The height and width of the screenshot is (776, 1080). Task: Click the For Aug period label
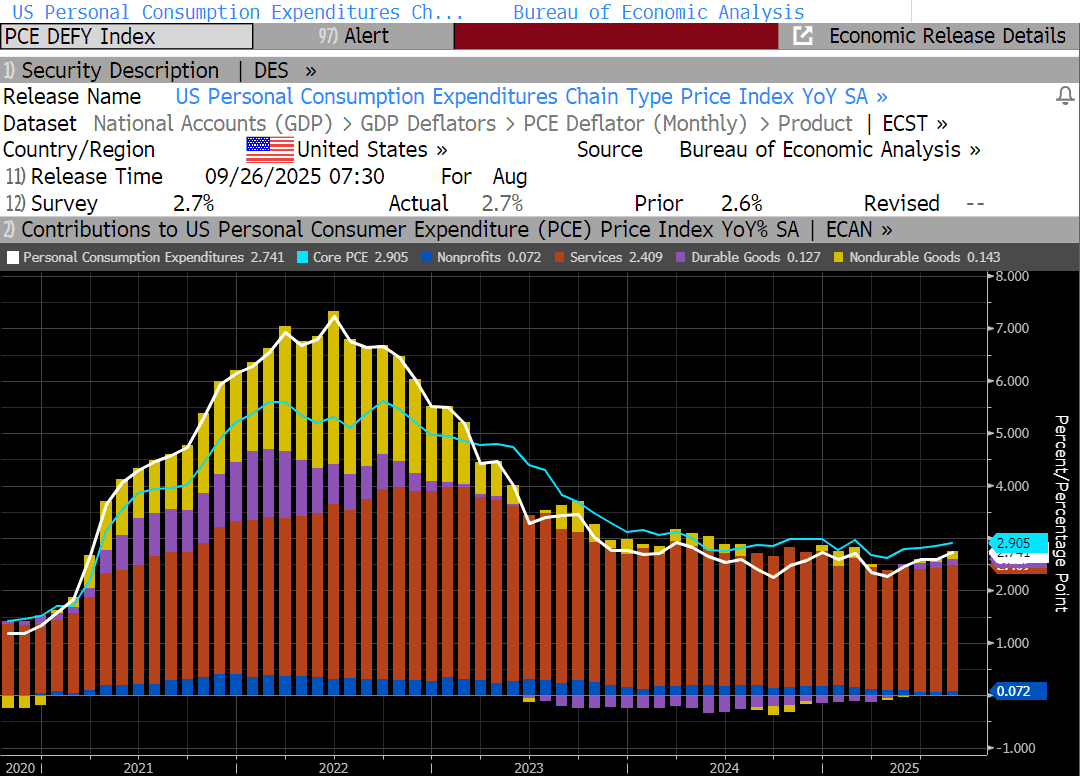(484, 176)
